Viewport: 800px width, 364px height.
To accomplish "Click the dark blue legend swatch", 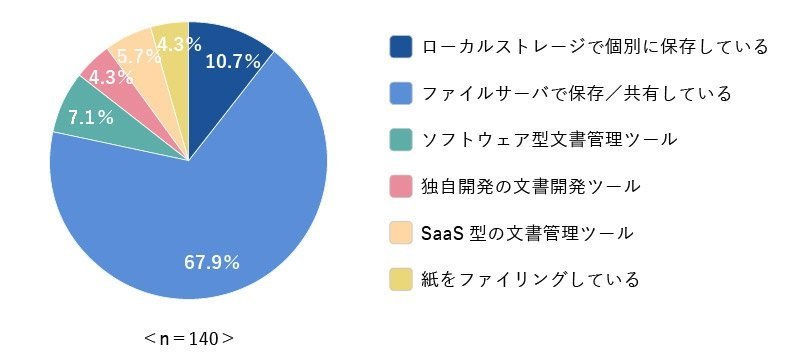I will (x=401, y=46).
